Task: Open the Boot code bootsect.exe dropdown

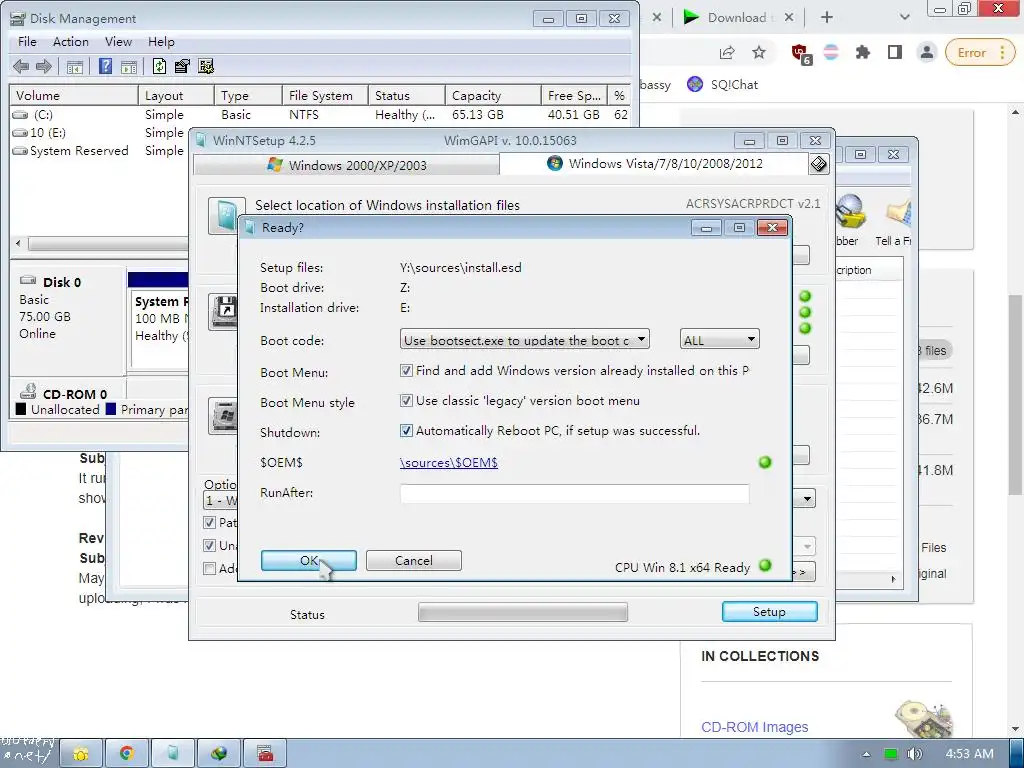Action: [524, 340]
